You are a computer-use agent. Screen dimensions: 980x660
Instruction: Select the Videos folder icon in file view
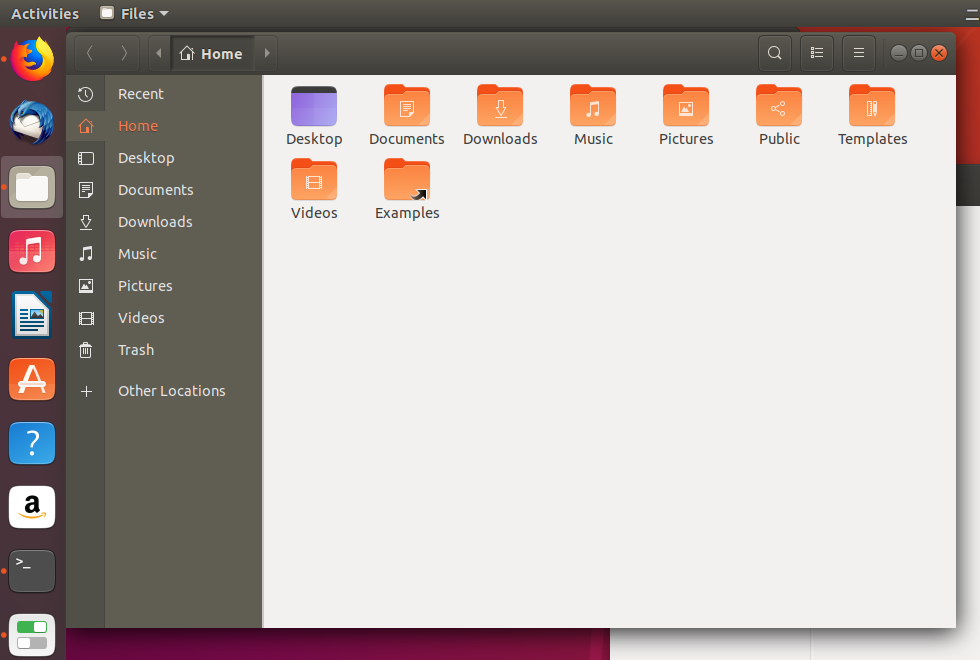(x=314, y=180)
